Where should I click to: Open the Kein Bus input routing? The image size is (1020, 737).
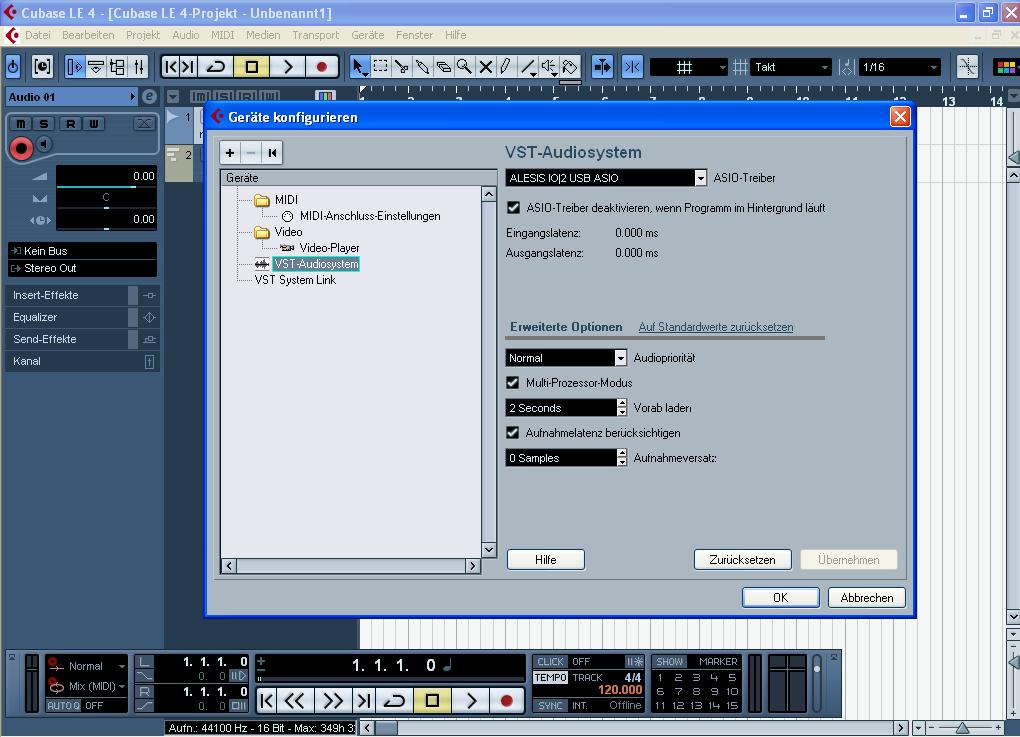[82, 250]
